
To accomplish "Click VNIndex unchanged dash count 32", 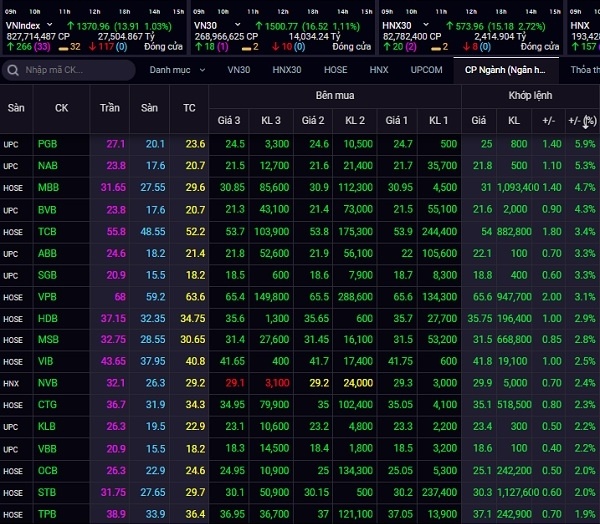I will [75, 47].
